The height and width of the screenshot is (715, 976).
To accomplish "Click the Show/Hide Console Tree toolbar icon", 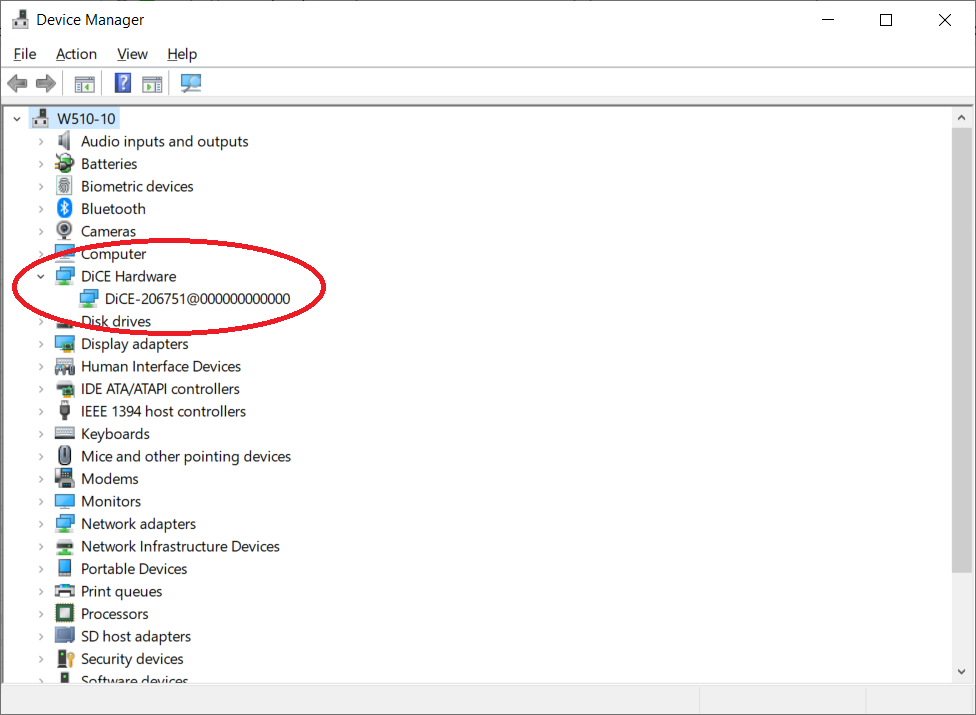I will [x=85, y=84].
